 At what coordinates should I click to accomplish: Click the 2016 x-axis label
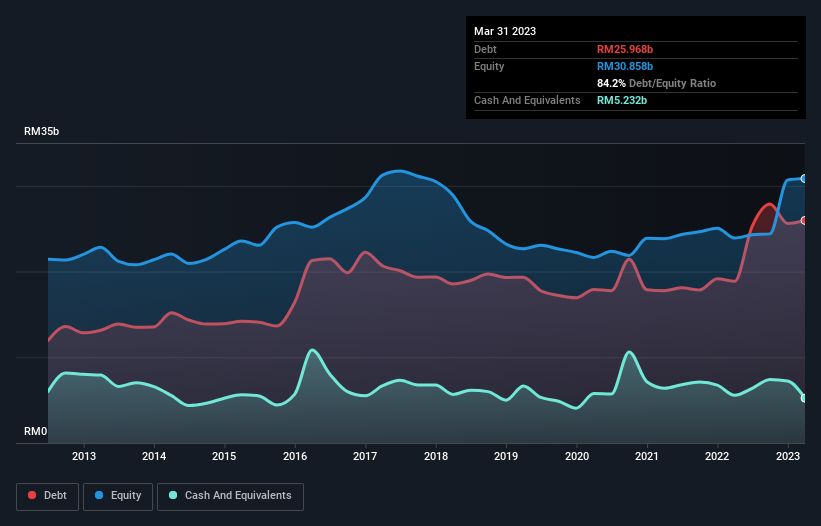pyautogui.click(x=295, y=456)
